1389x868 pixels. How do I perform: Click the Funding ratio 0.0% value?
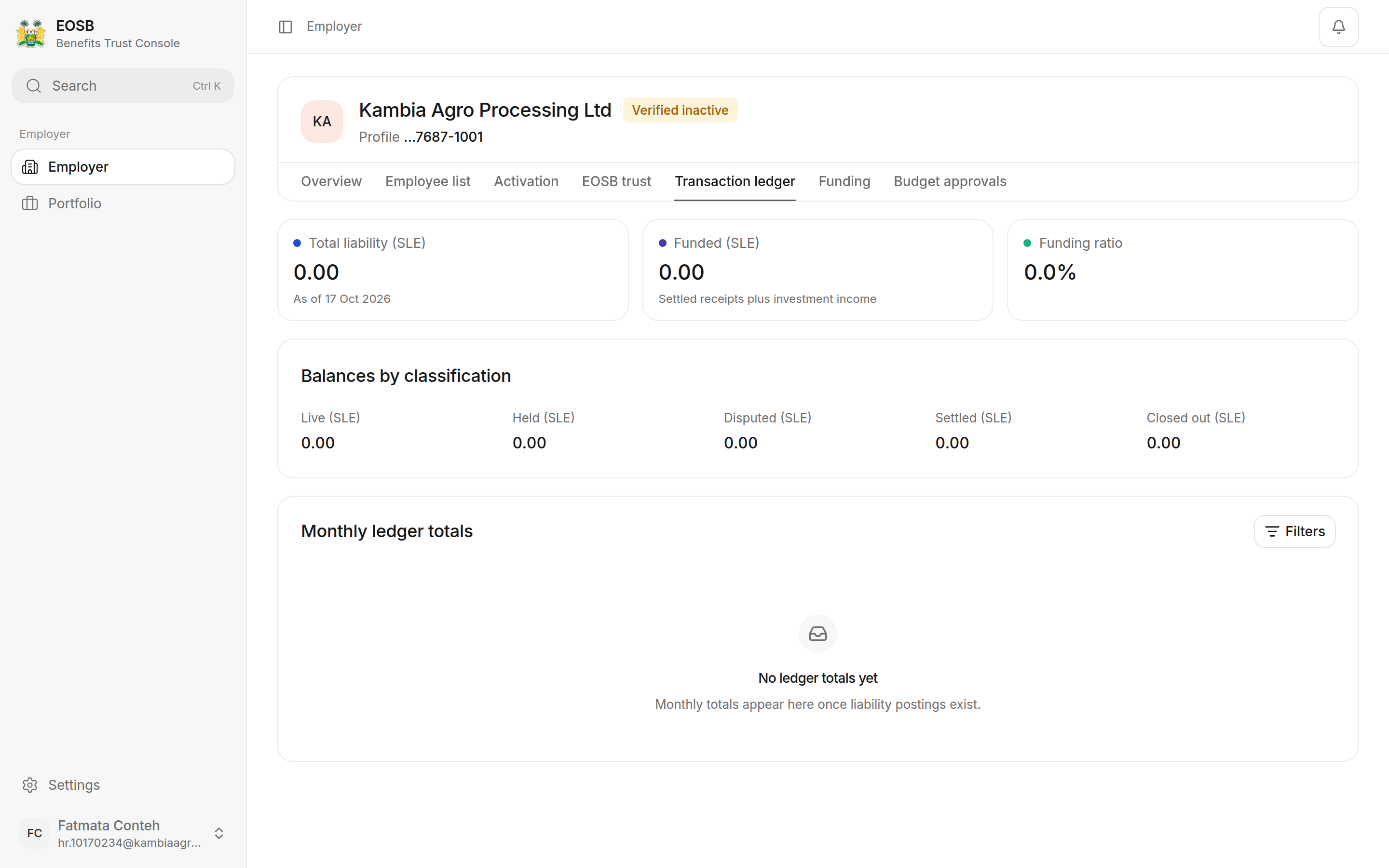tap(1050, 272)
